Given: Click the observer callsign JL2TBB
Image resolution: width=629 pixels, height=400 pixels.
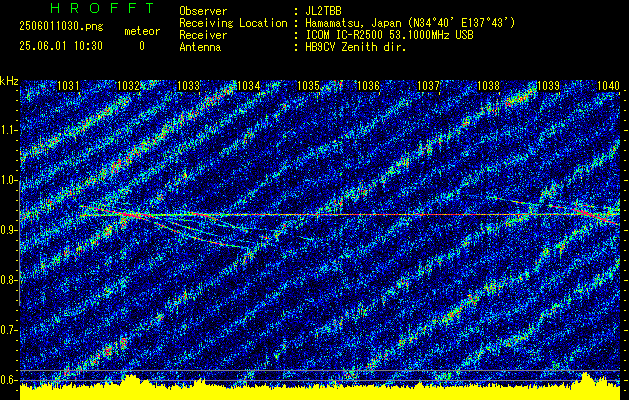Looking at the screenshot, I should click(324, 11).
